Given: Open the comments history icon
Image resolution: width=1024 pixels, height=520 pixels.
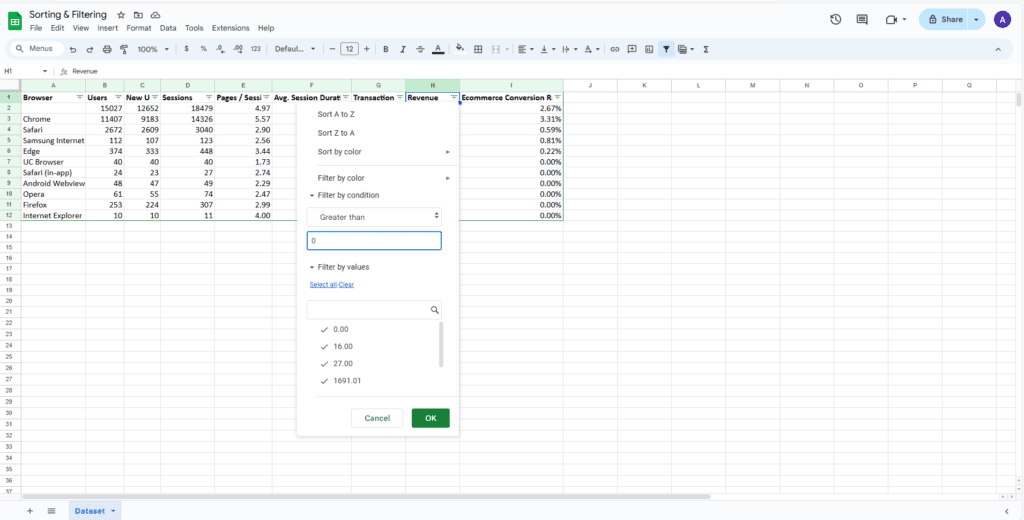Looking at the screenshot, I should pos(862,20).
